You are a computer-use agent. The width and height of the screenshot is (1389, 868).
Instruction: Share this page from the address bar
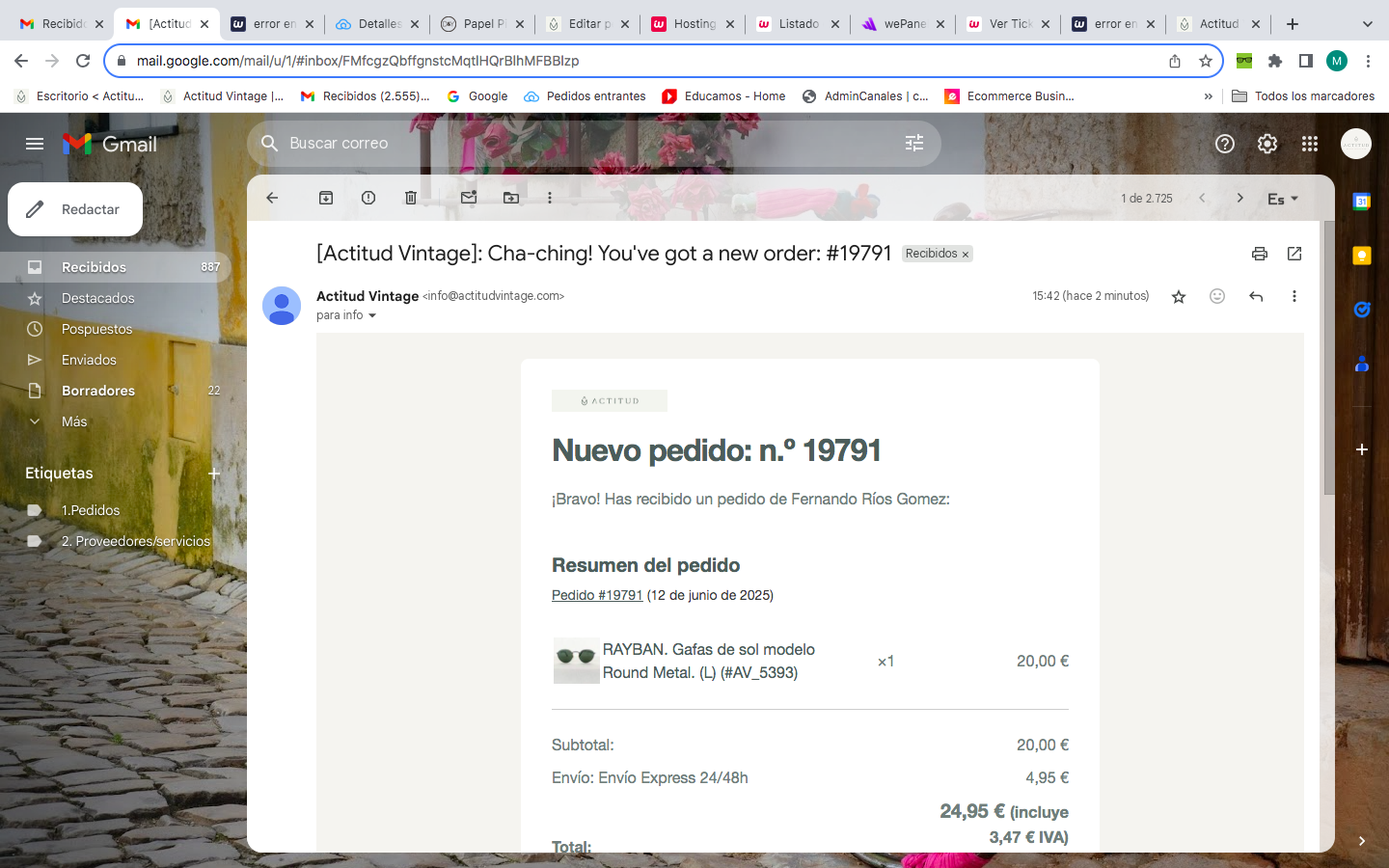pyautogui.click(x=1175, y=61)
